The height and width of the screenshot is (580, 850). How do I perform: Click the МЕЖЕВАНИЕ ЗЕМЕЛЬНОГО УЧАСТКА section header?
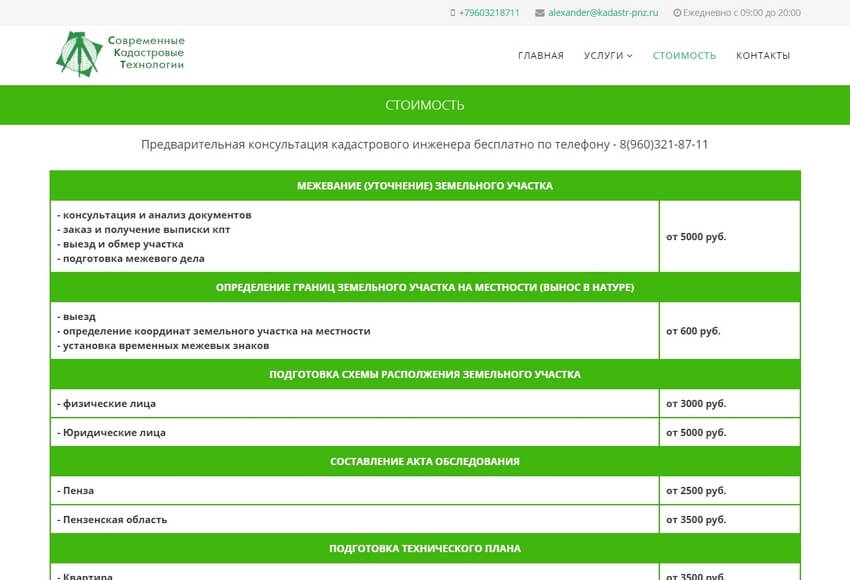point(425,186)
